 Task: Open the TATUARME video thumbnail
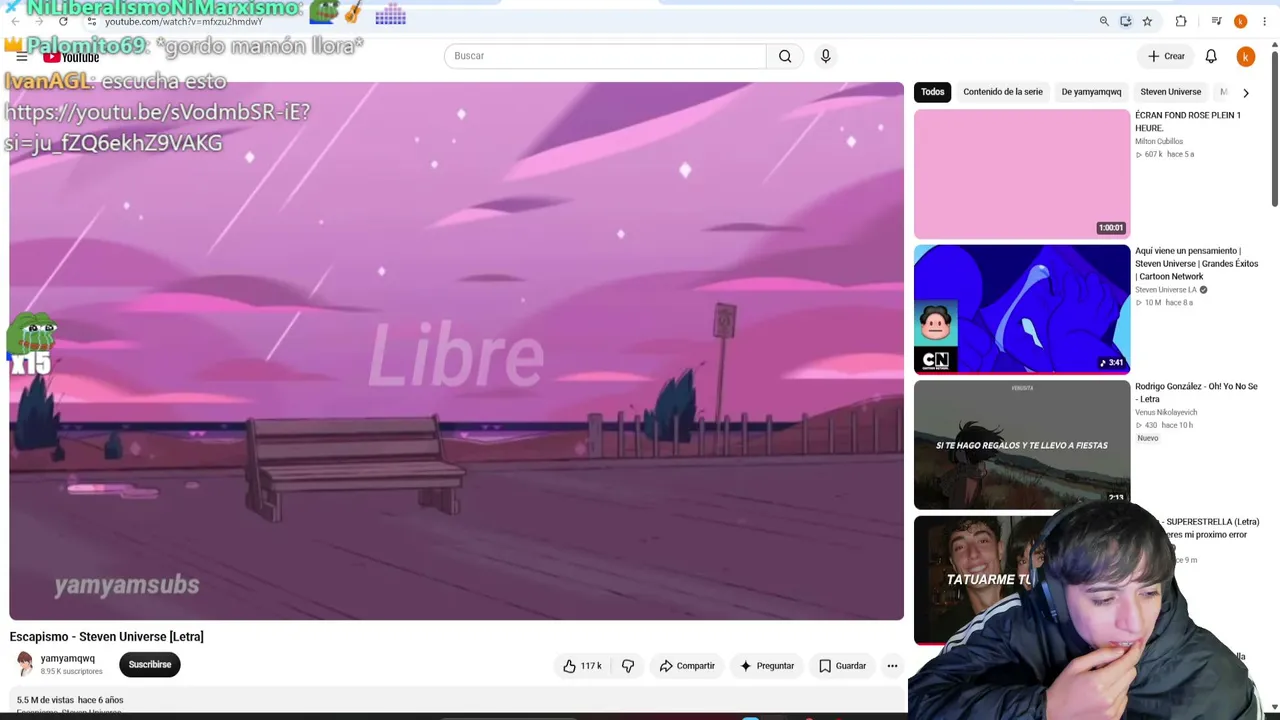click(x=980, y=580)
